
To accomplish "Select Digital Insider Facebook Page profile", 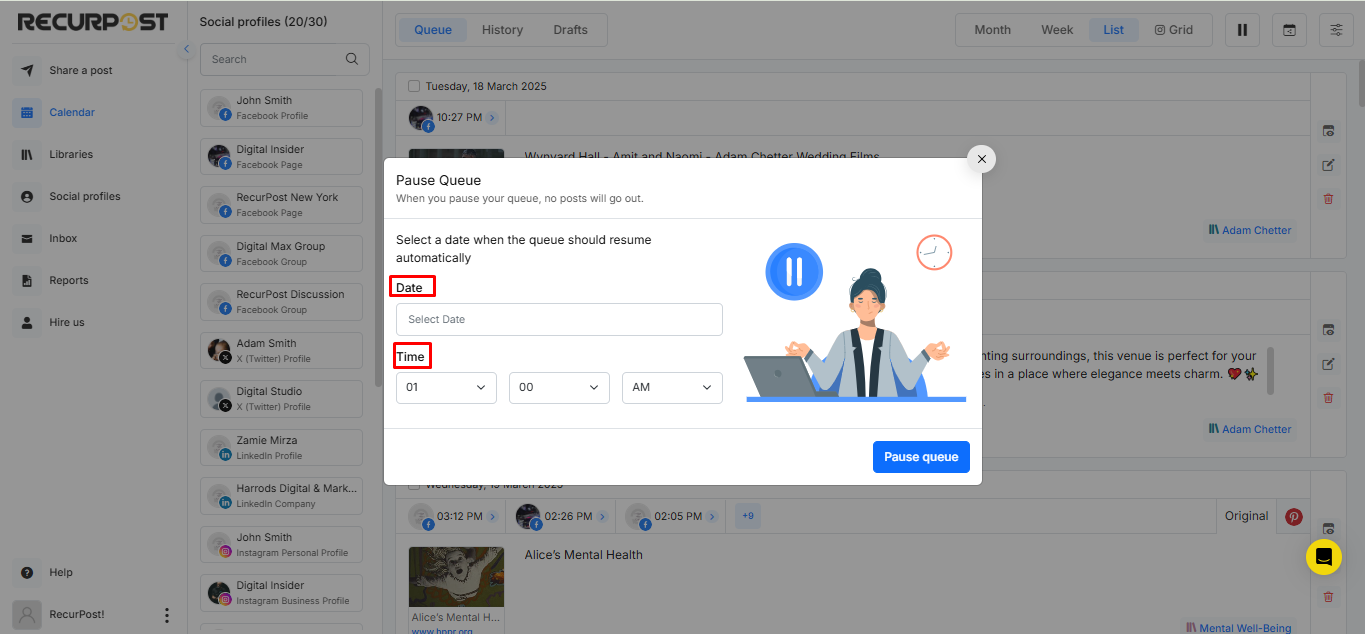I will click(281, 157).
